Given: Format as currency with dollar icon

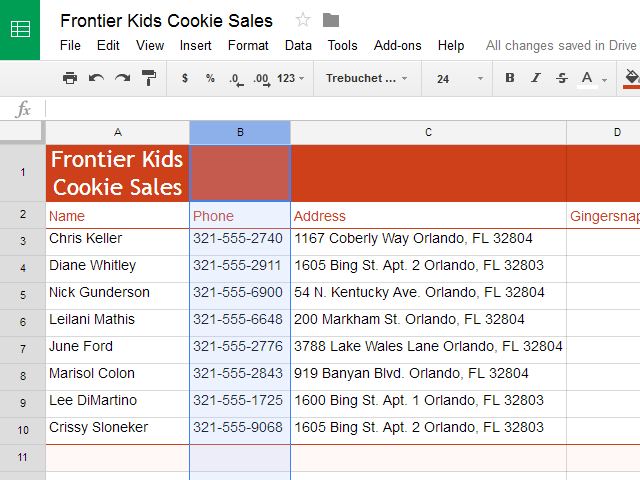Looking at the screenshot, I should click(184, 78).
